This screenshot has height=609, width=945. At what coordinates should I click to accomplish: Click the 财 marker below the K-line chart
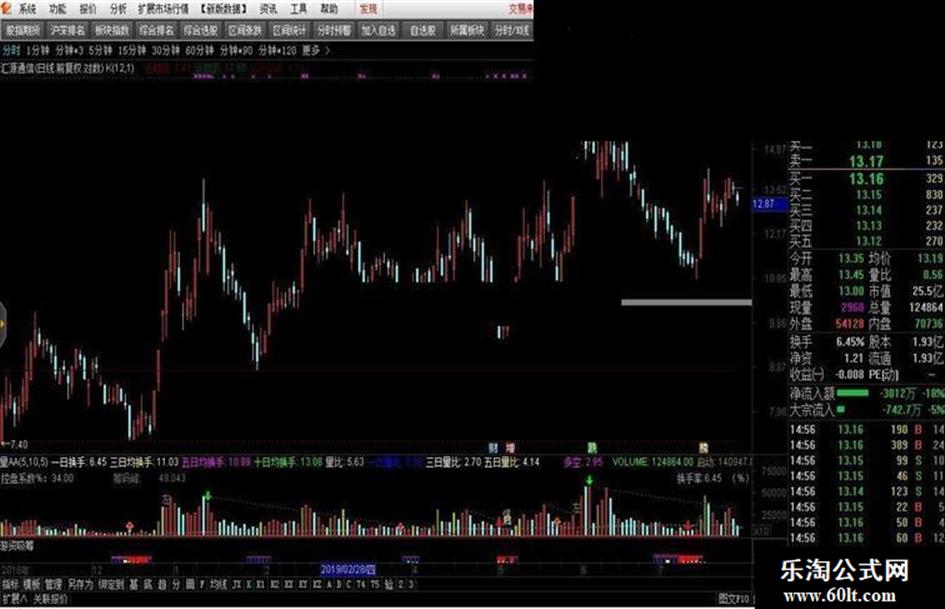[494, 448]
